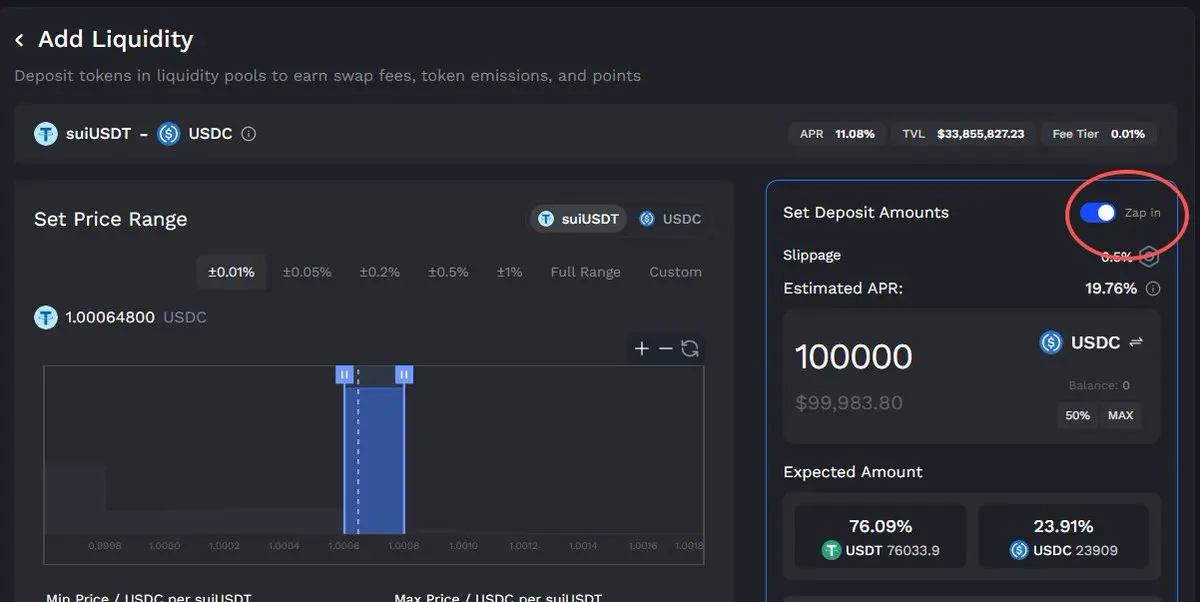This screenshot has height=602, width=1200.
Task: Click the $99,983.80 dollar value text
Action: click(849, 403)
